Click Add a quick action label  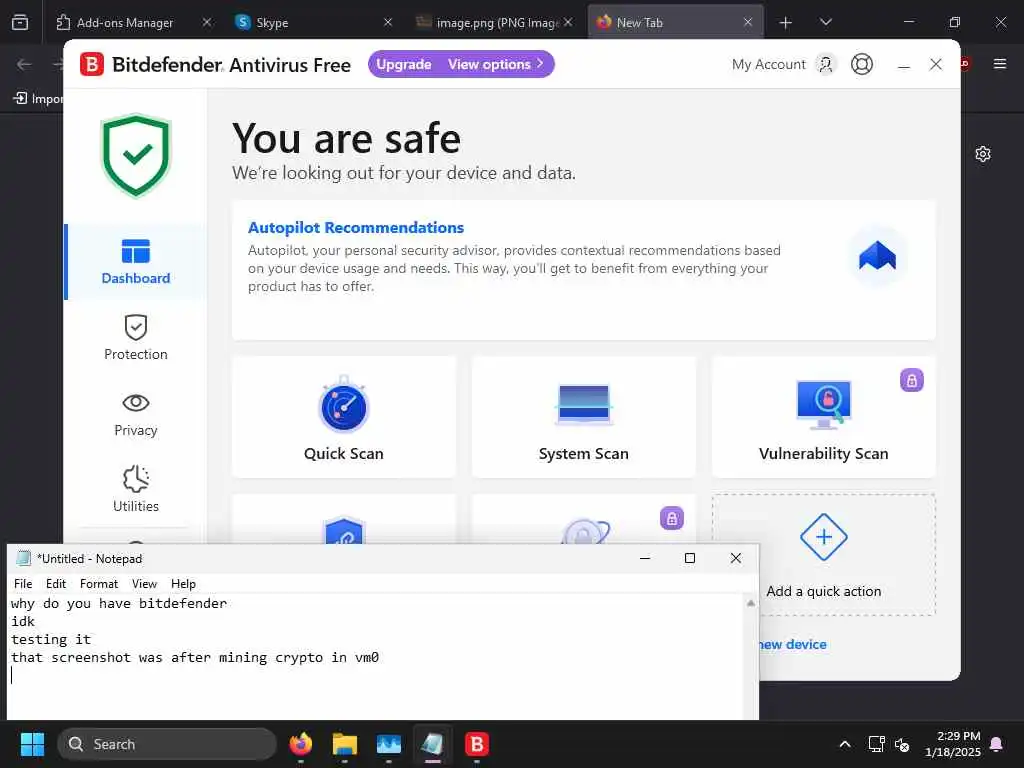point(824,591)
